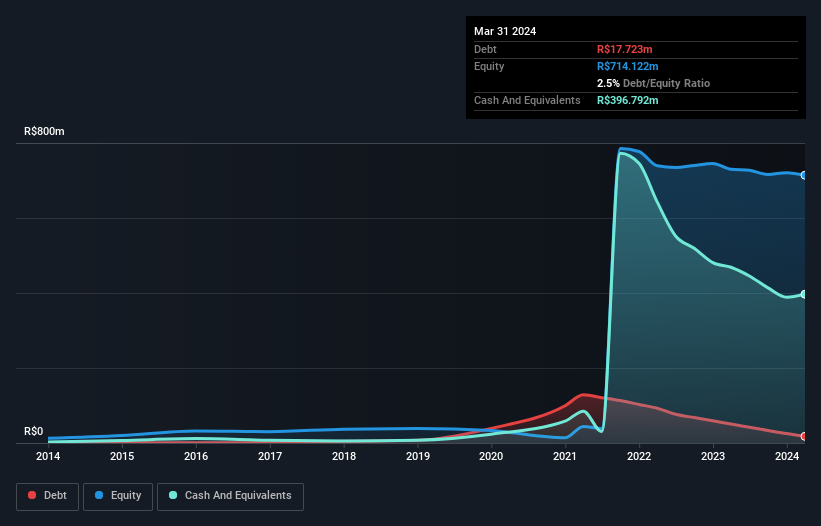Click the 2017 x-axis label

270,456
